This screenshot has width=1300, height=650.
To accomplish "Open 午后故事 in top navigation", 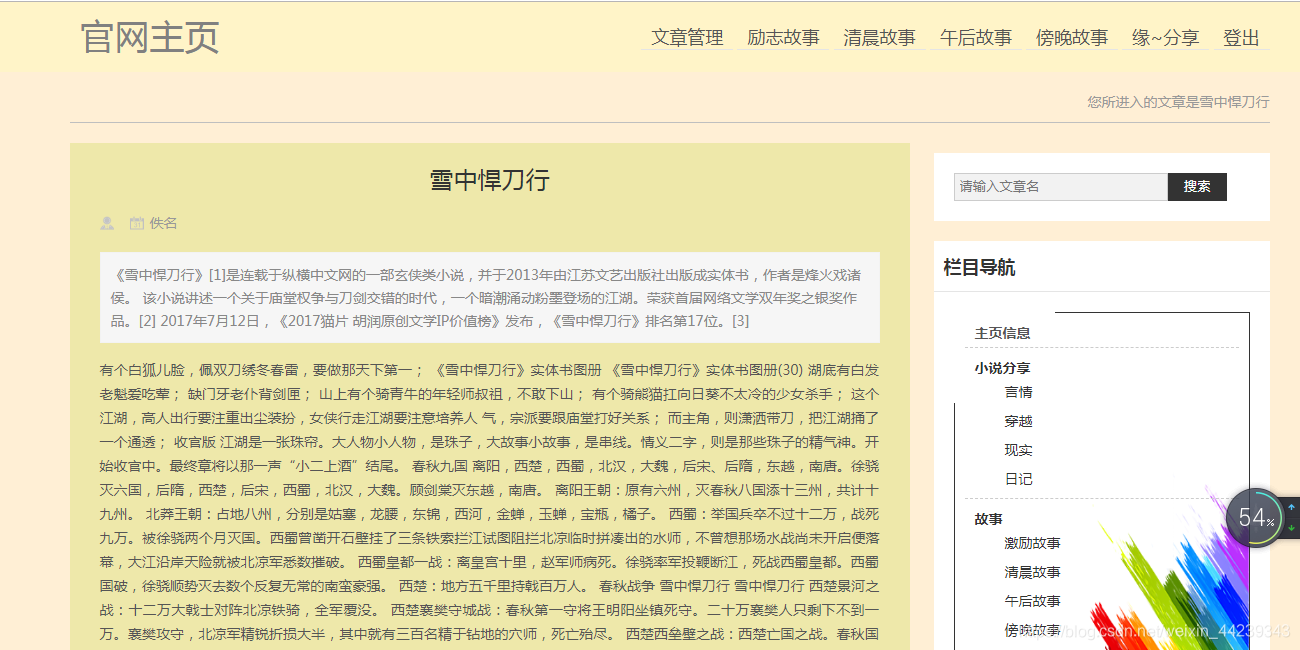I will tap(976, 38).
